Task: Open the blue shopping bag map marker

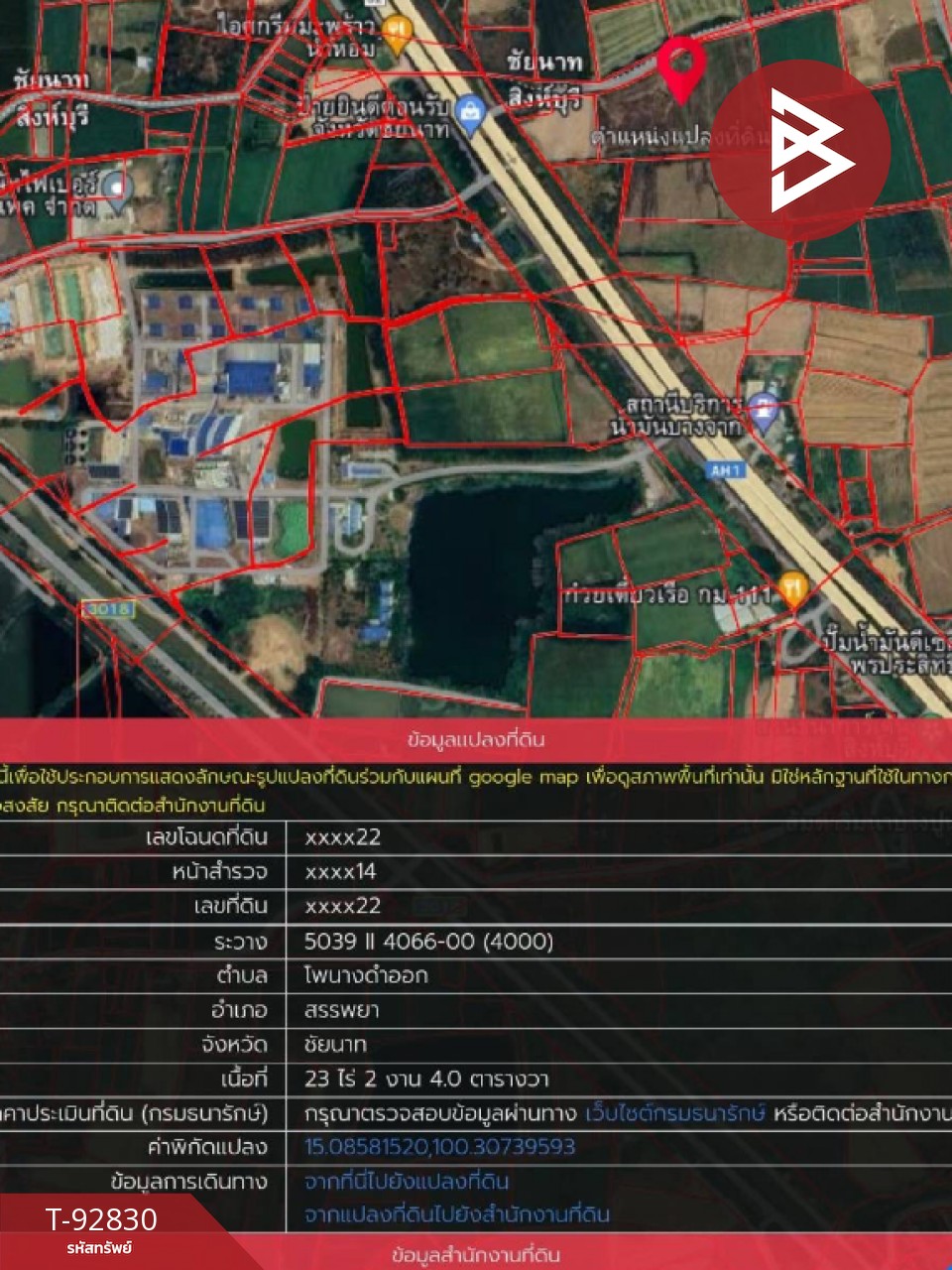Action: [470, 117]
